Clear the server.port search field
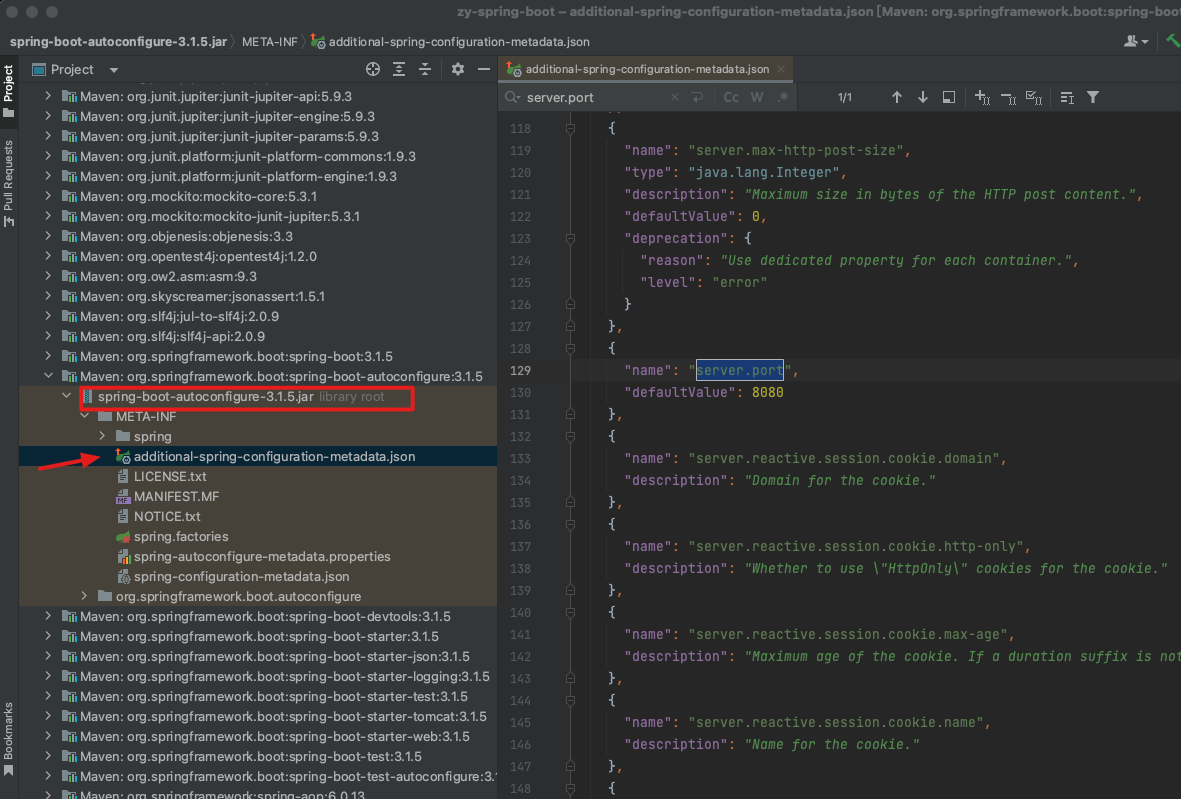 pos(675,97)
